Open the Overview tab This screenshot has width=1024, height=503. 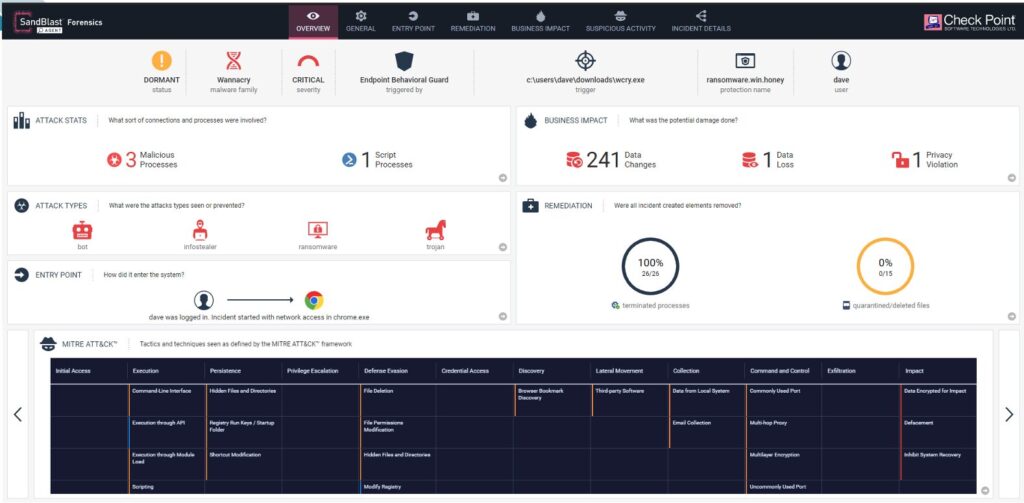click(x=313, y=22)
